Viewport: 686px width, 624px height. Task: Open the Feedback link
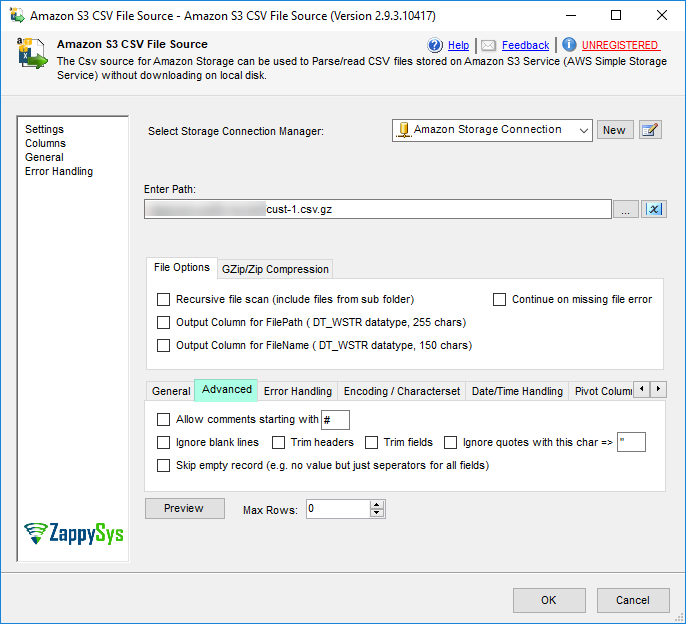pyautogui.click(x=525, y=46)
